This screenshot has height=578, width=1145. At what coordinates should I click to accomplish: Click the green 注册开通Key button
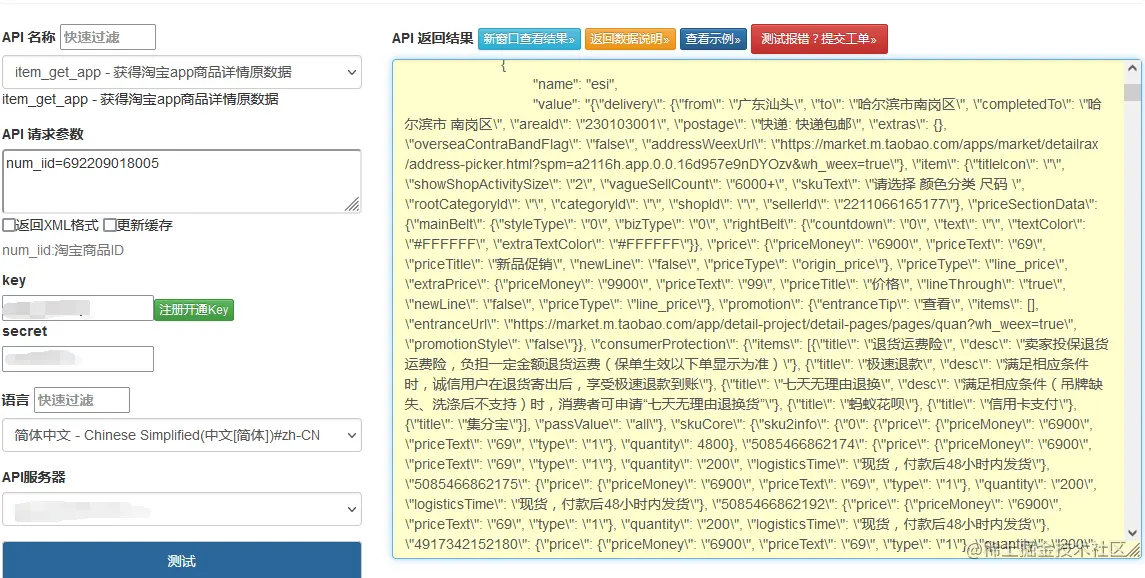(x=194, y=310)
